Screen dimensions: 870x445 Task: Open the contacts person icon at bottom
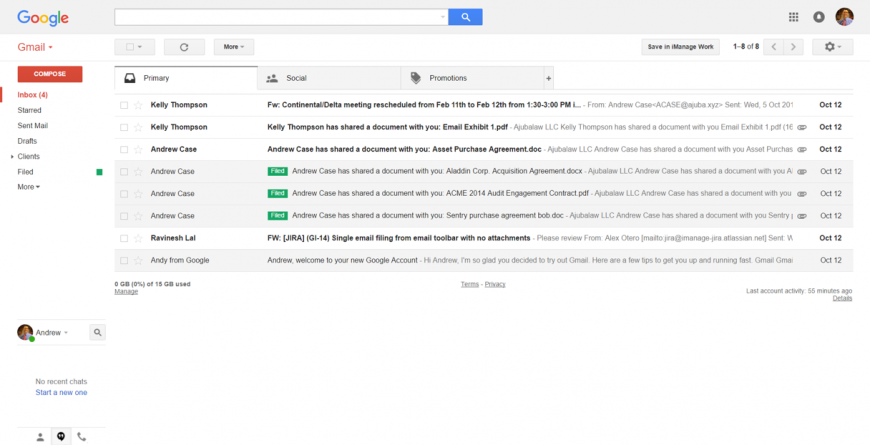41,437
